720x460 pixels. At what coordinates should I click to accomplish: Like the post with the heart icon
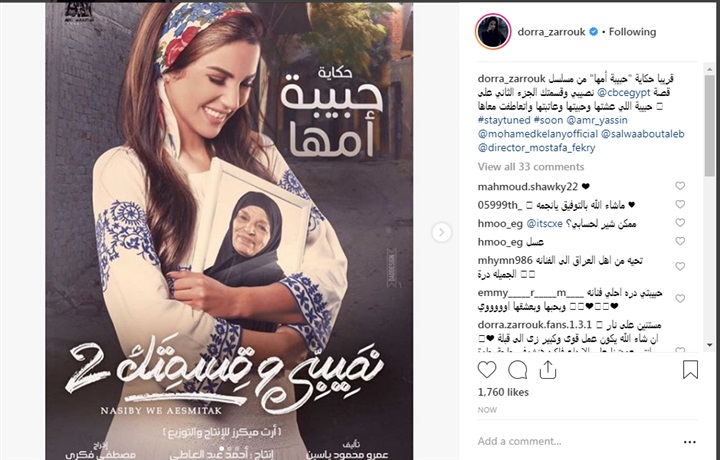click(487, 370)
